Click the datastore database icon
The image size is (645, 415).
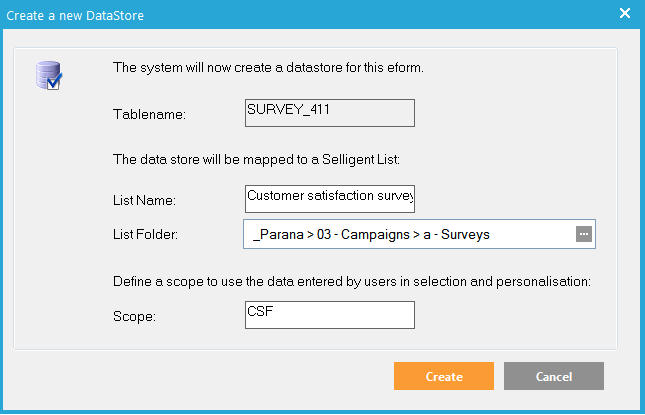click(48, 75)
